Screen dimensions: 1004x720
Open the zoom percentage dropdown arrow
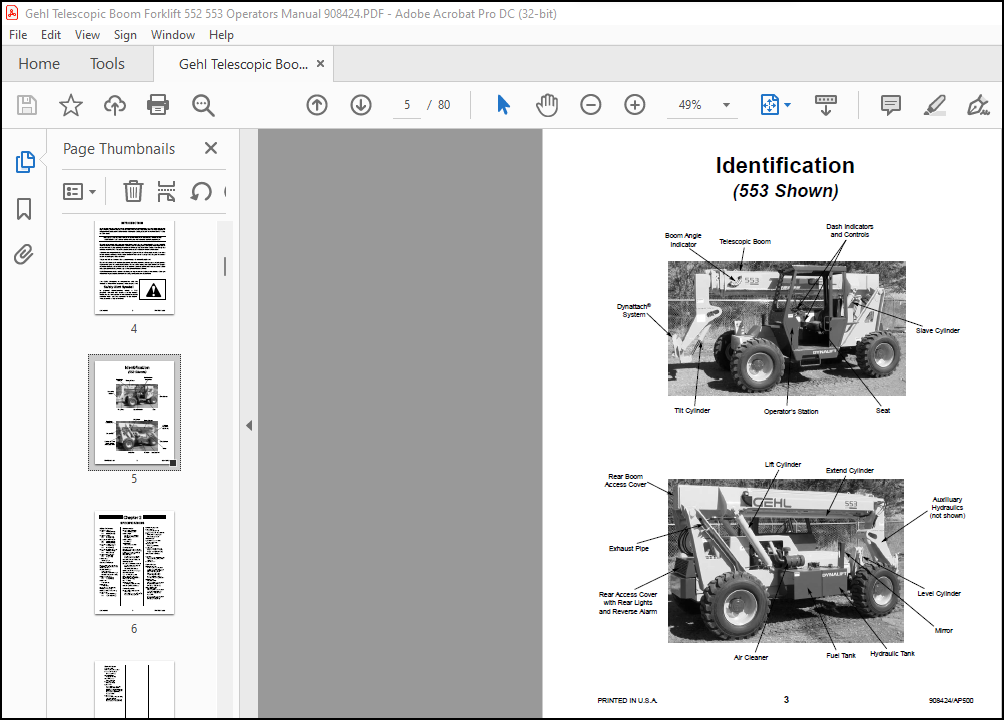(x=726, y=104)
